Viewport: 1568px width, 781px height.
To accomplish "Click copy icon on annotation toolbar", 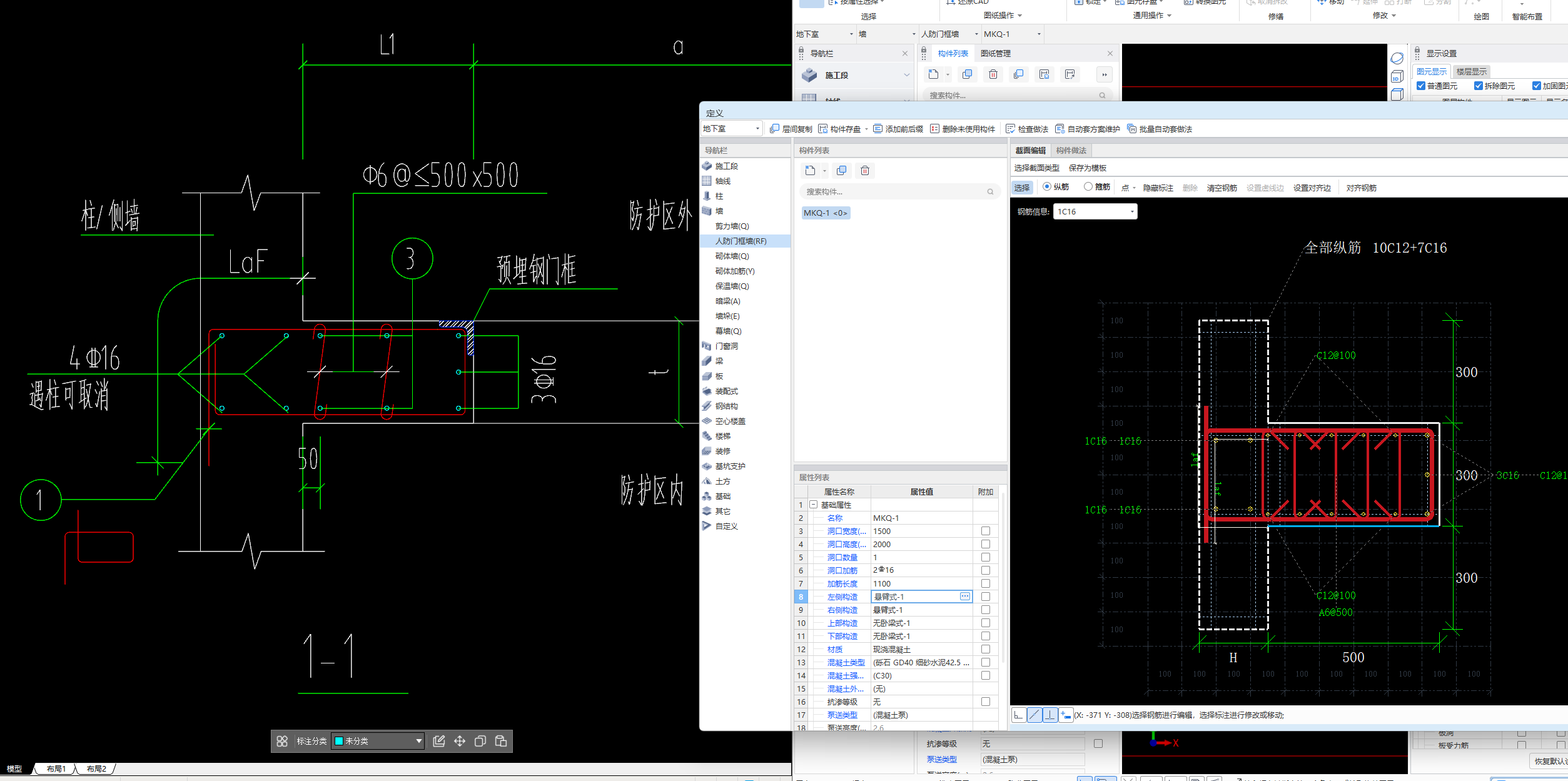I will coord(480,741).
